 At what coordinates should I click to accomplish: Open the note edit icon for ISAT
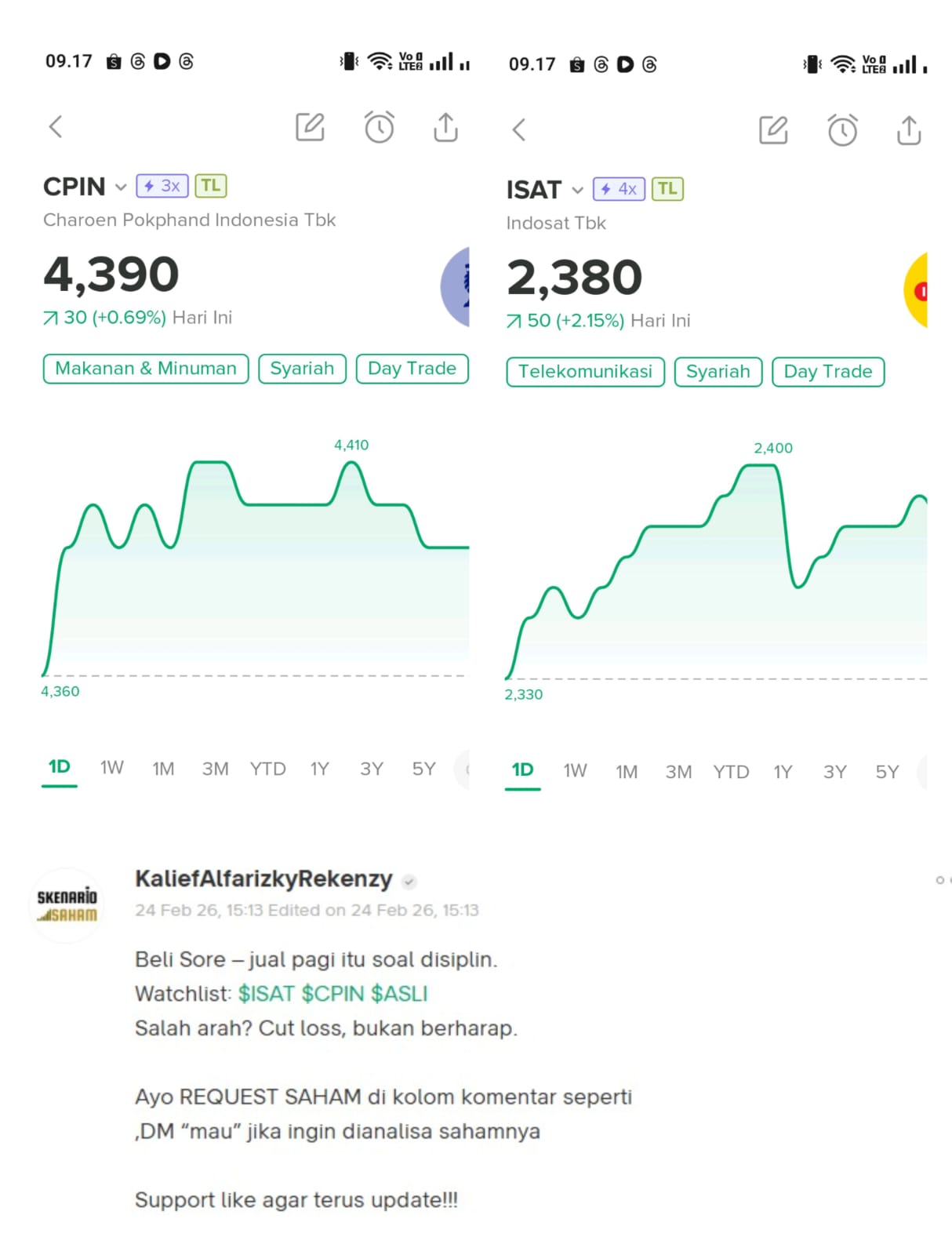[x=773, y=130]
